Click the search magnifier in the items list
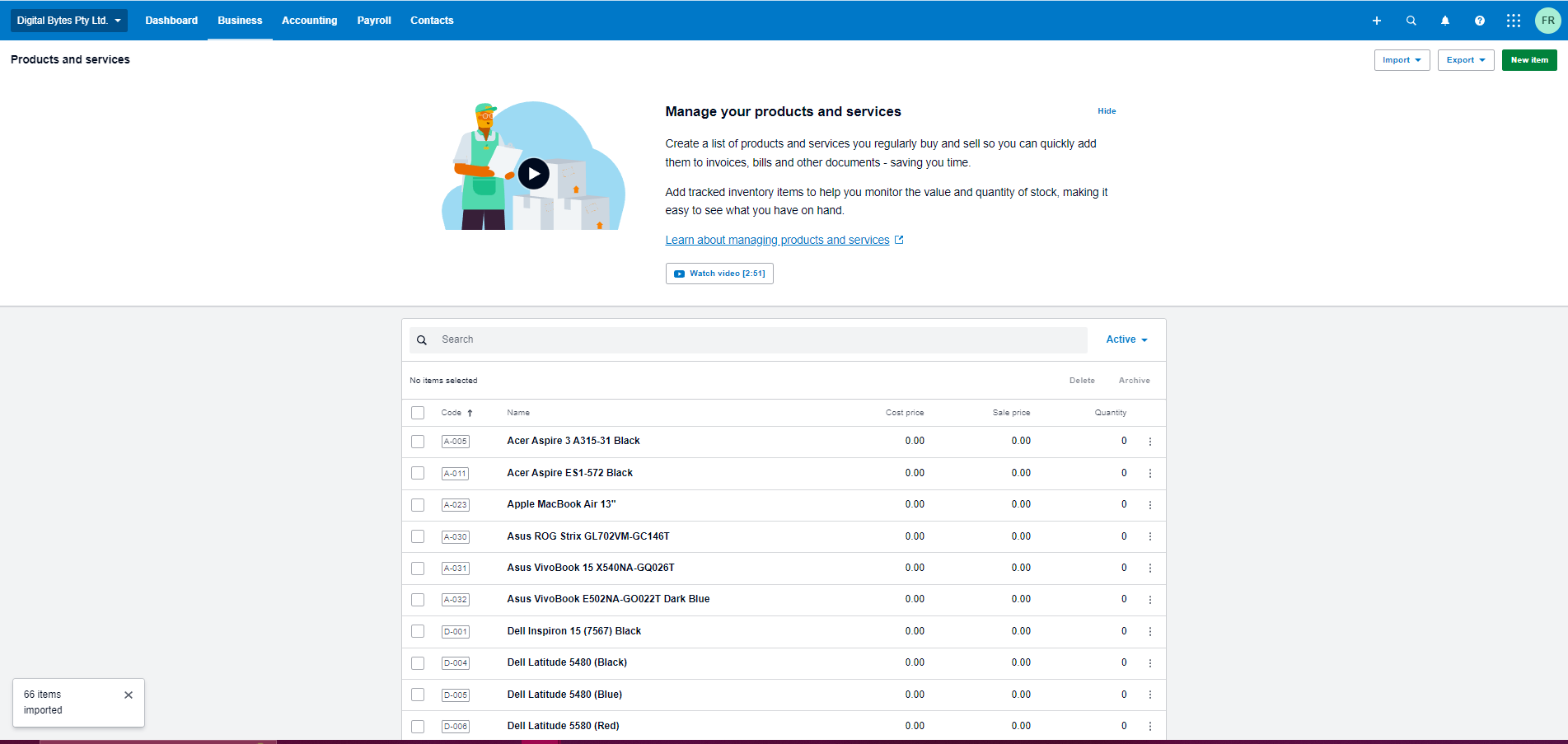This screenshot has height=744, width=1568. (422, 339)
